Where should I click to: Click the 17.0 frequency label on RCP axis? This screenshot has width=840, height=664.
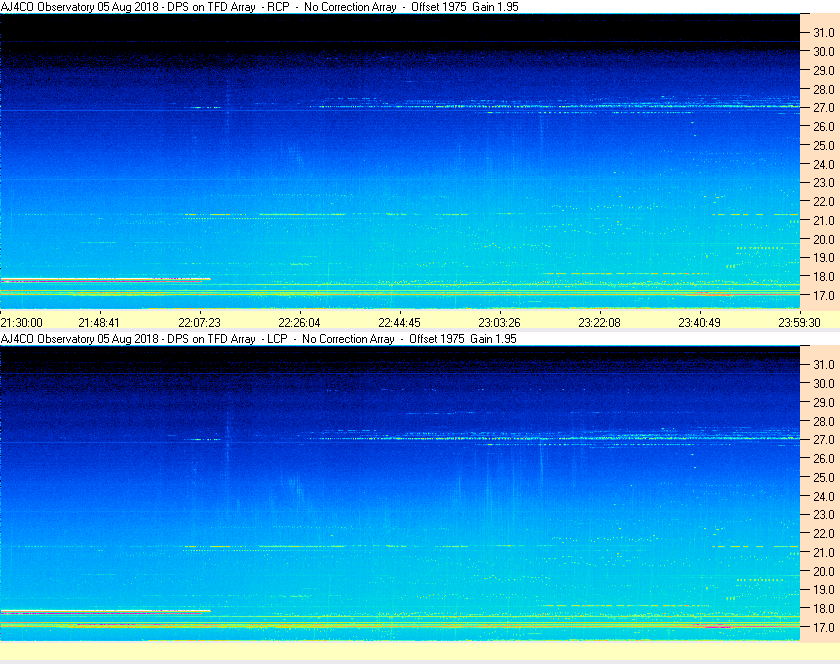pos(824,295)
